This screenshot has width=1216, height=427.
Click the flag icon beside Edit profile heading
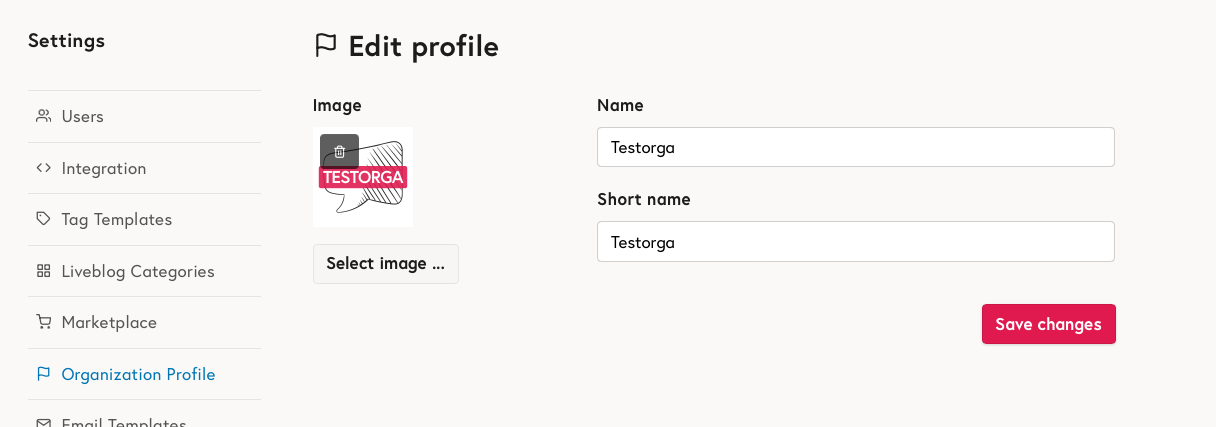tap(325, 46)
